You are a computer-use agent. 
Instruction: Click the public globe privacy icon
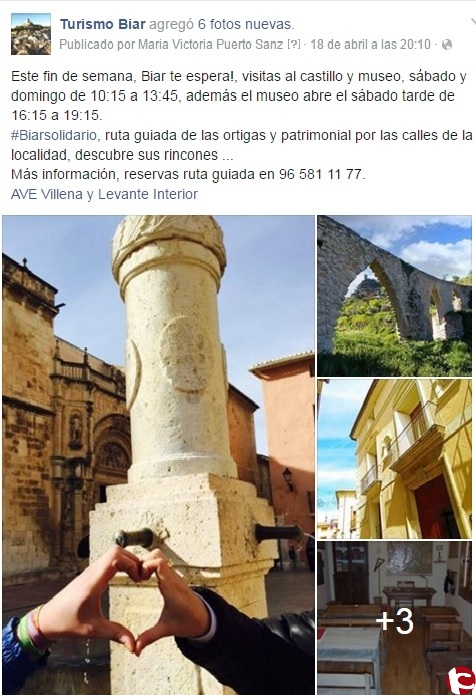click(x=447, y=44)
